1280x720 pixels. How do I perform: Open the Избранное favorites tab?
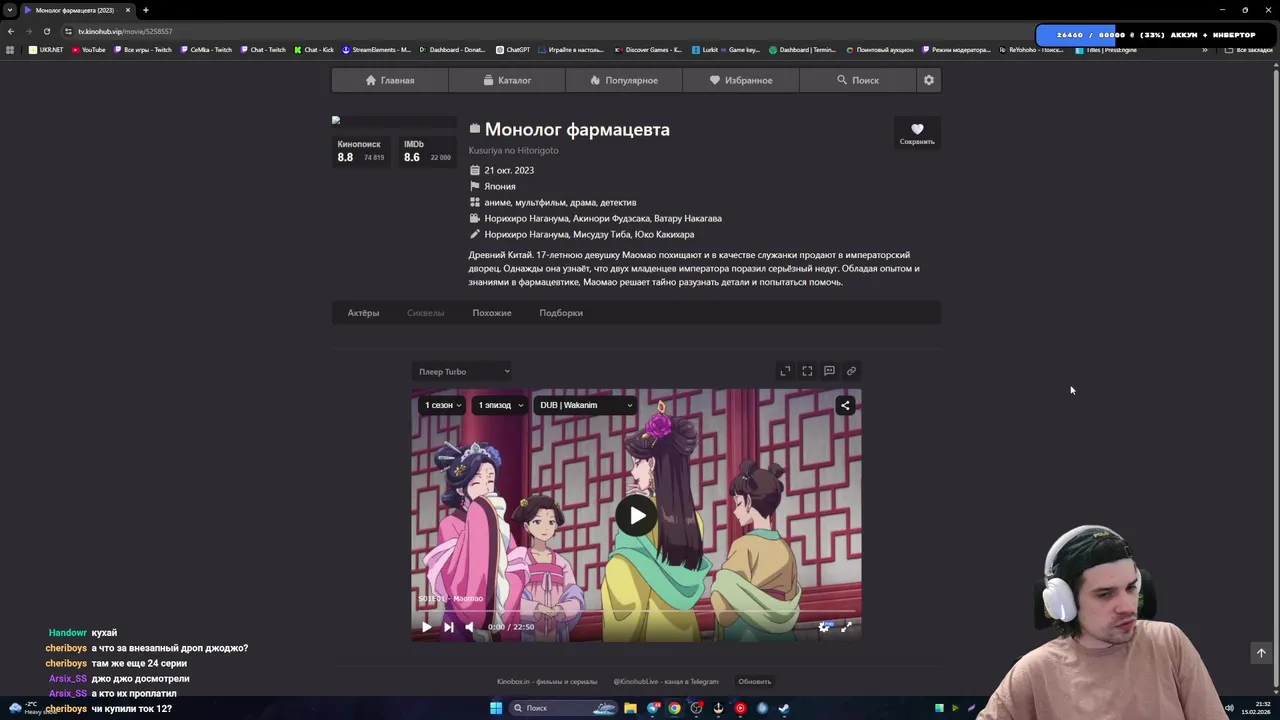pos(741,80)
